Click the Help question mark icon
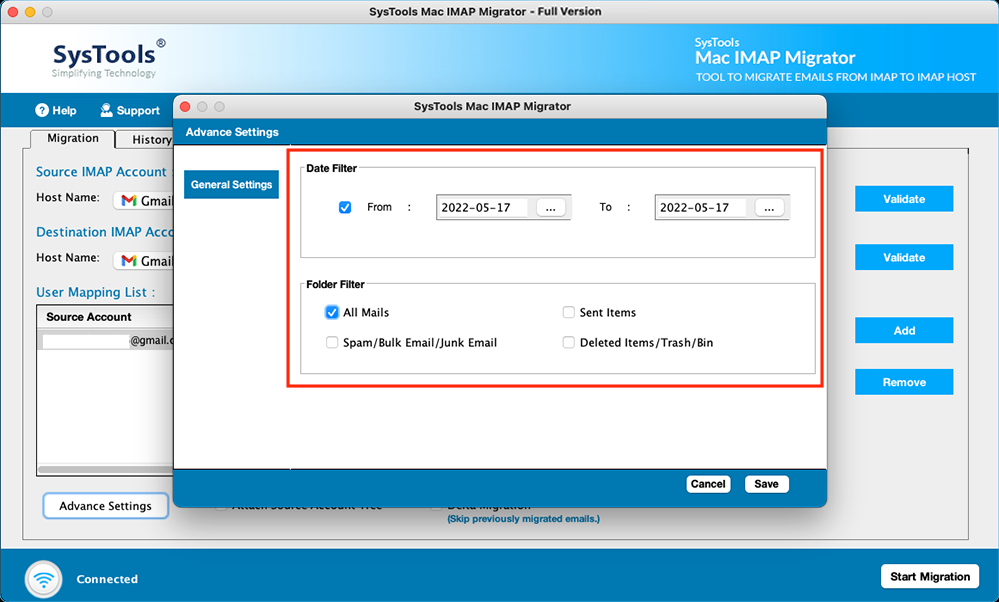The image size is (999, 602). pos(42,110)
